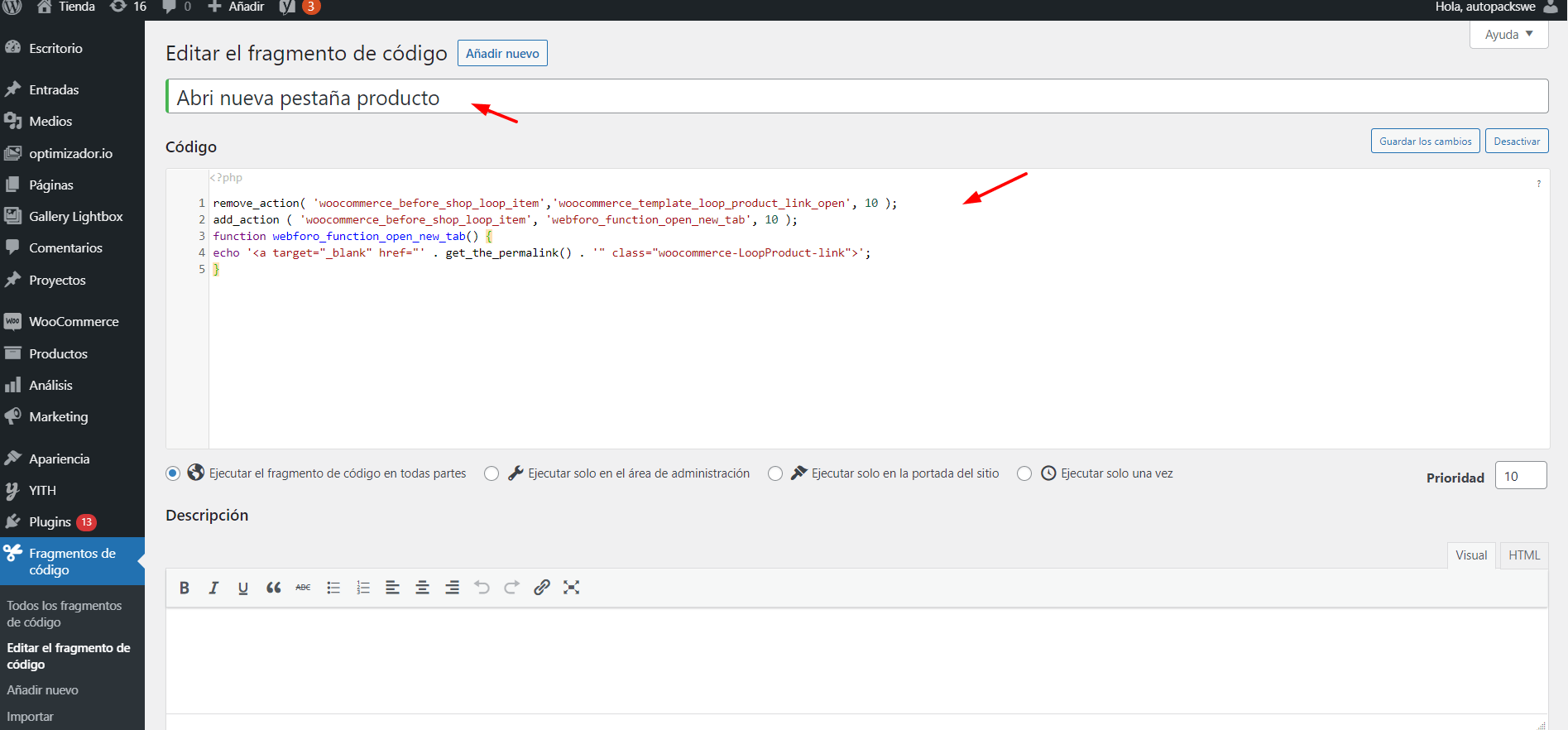Apply underline in description toolbar
This screenshot has height=730, width=1568.
coord(243,588)
